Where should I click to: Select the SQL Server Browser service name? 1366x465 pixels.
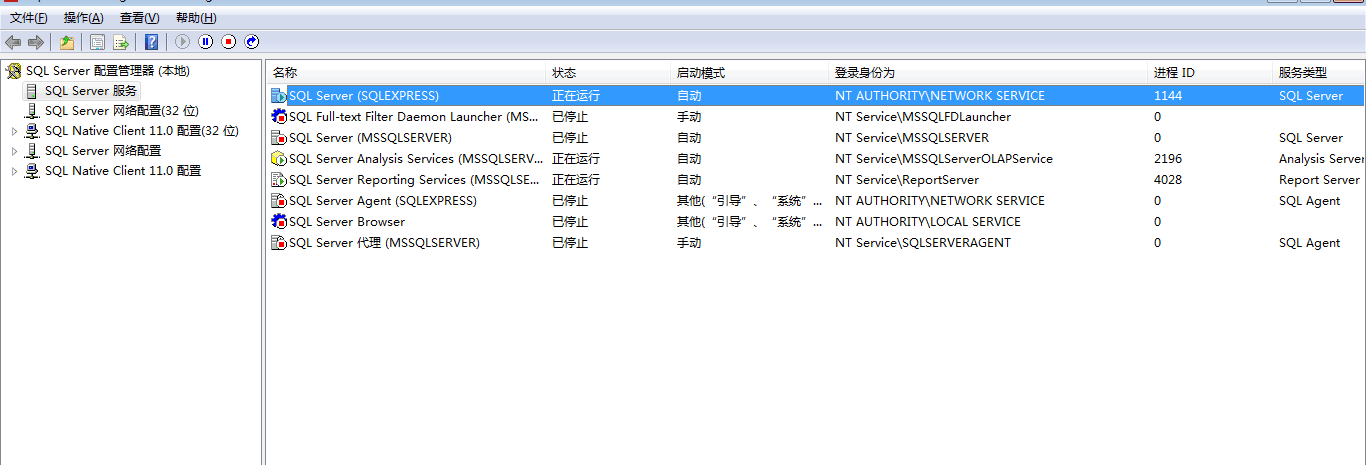click(347, 222)
